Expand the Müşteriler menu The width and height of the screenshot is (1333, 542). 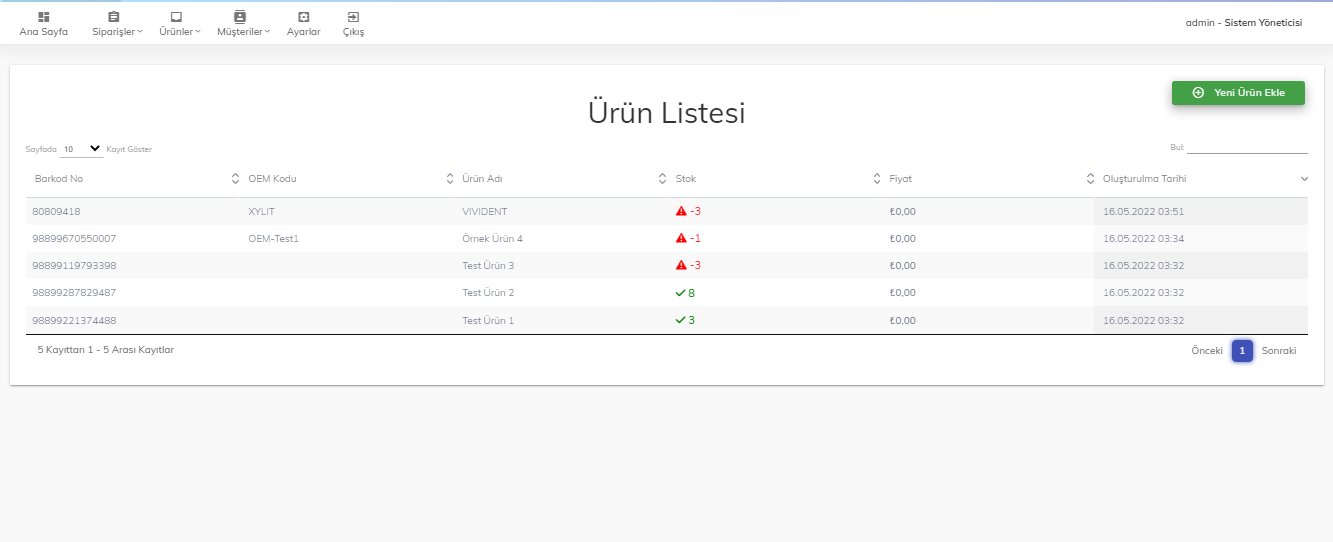coord(243,32)
